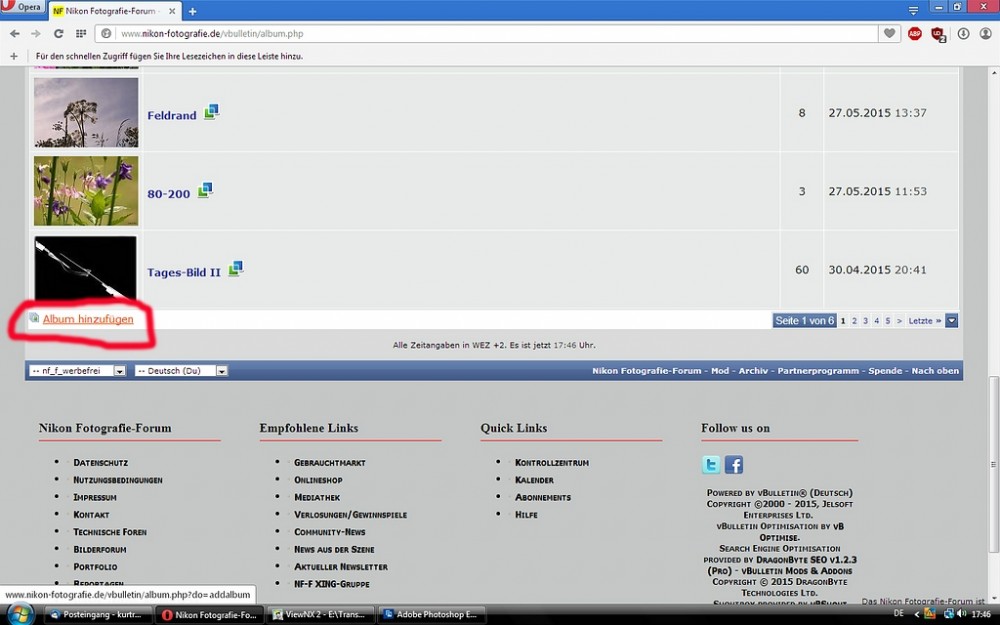This screenshot has height=625, width=1000.
Task: Click the browser back arrow
Action: (x=15, y=33)
